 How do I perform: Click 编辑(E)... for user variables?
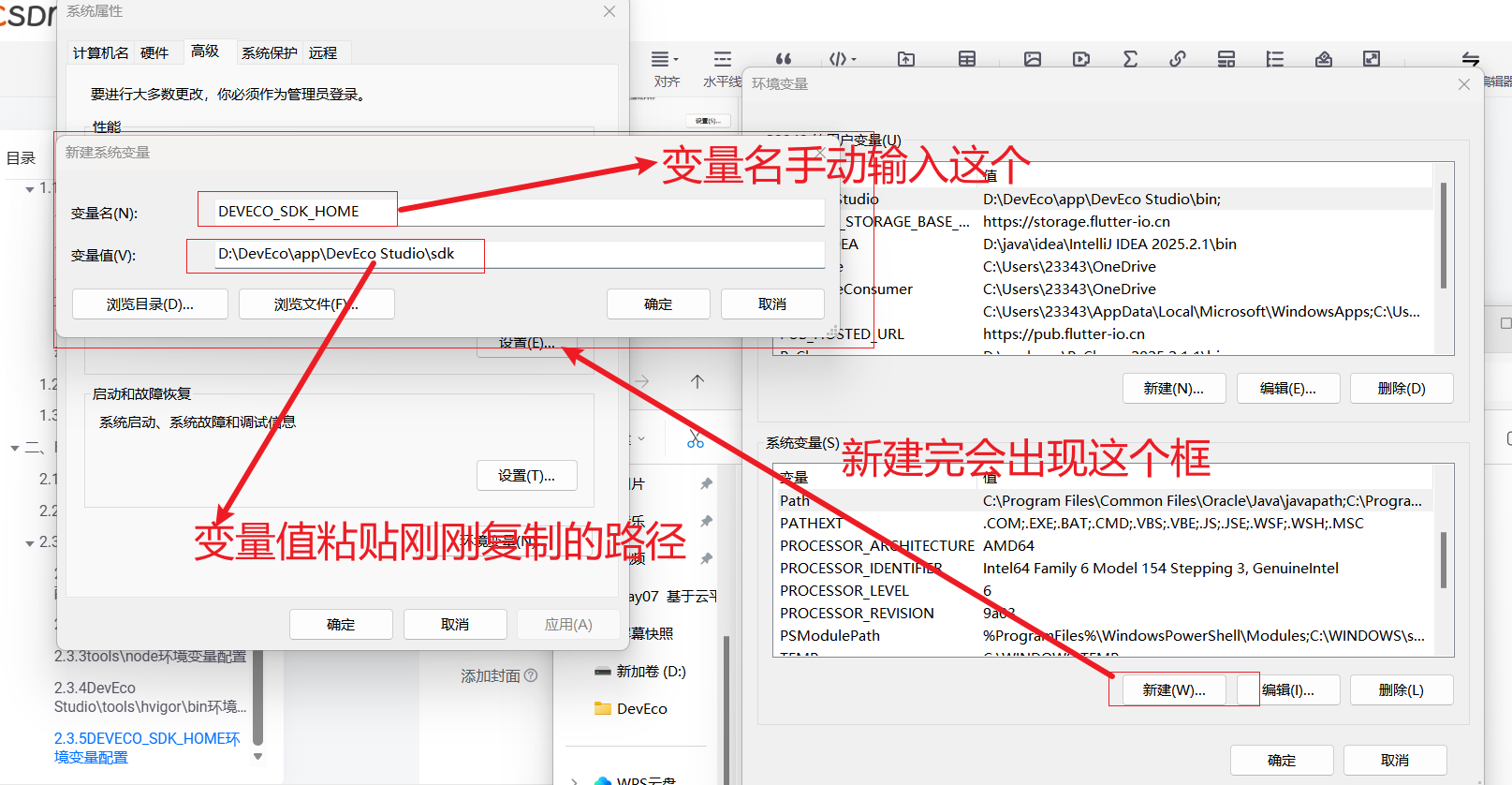[x=1288, y=389]
